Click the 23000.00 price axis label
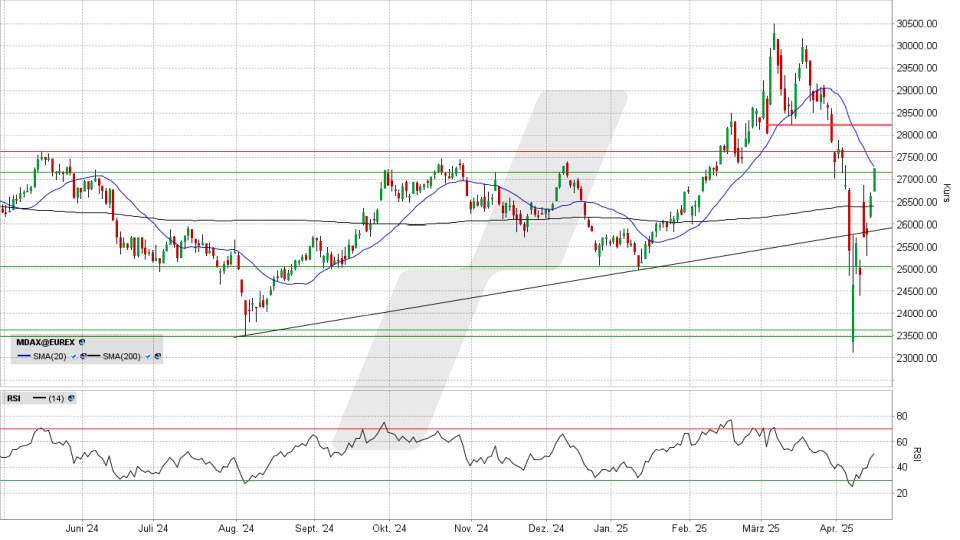The height and width of the screenshot is (540, 960). (x=916, y=358)
